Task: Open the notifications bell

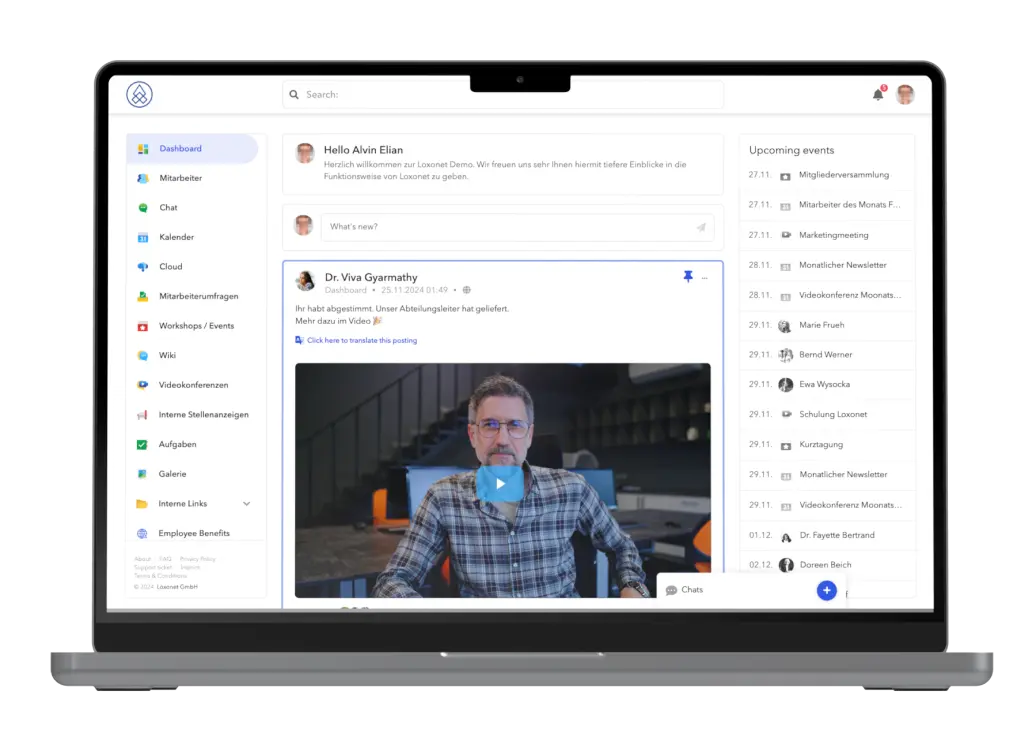Action: 878,95
